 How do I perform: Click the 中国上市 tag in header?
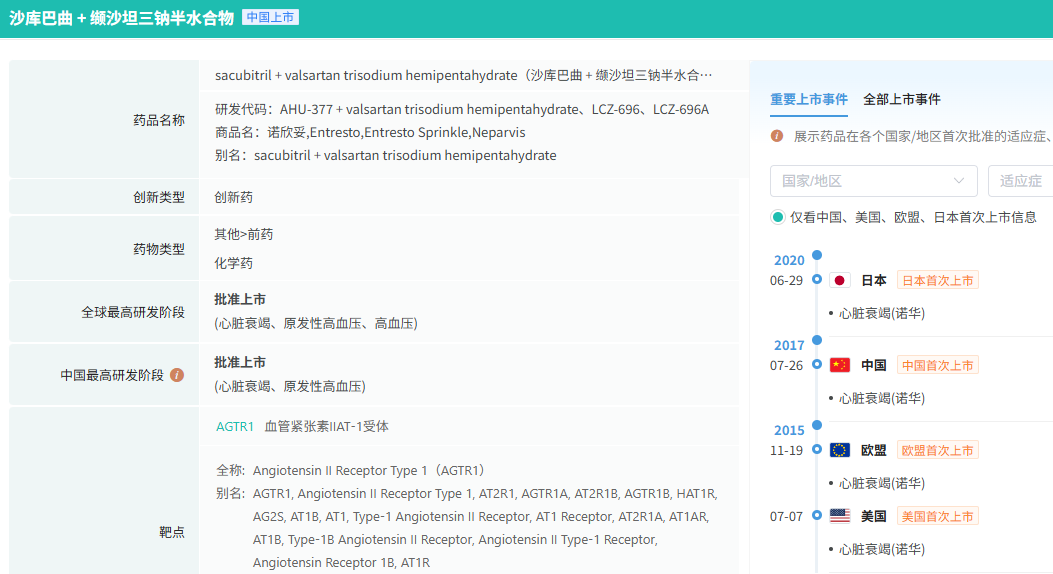(270, 18)
